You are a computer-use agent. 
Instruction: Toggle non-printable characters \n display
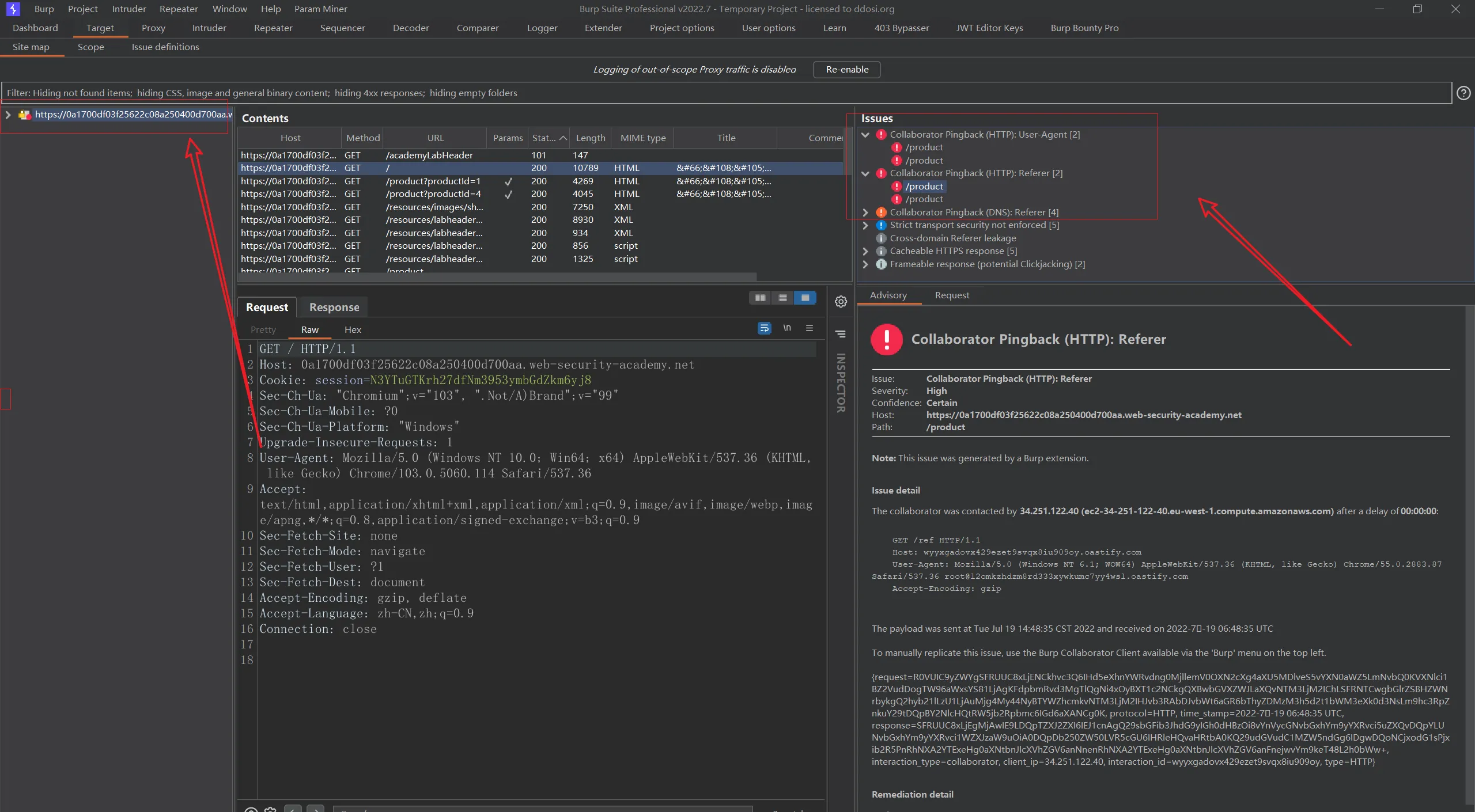pos(787,328)
